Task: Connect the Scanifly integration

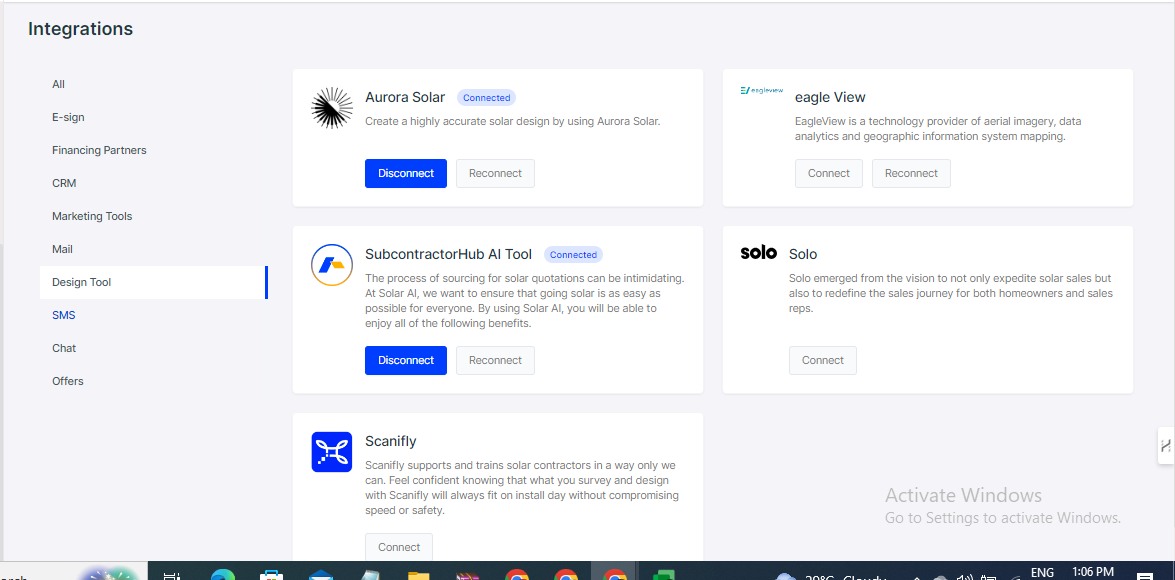Action: tap(399, 547)
